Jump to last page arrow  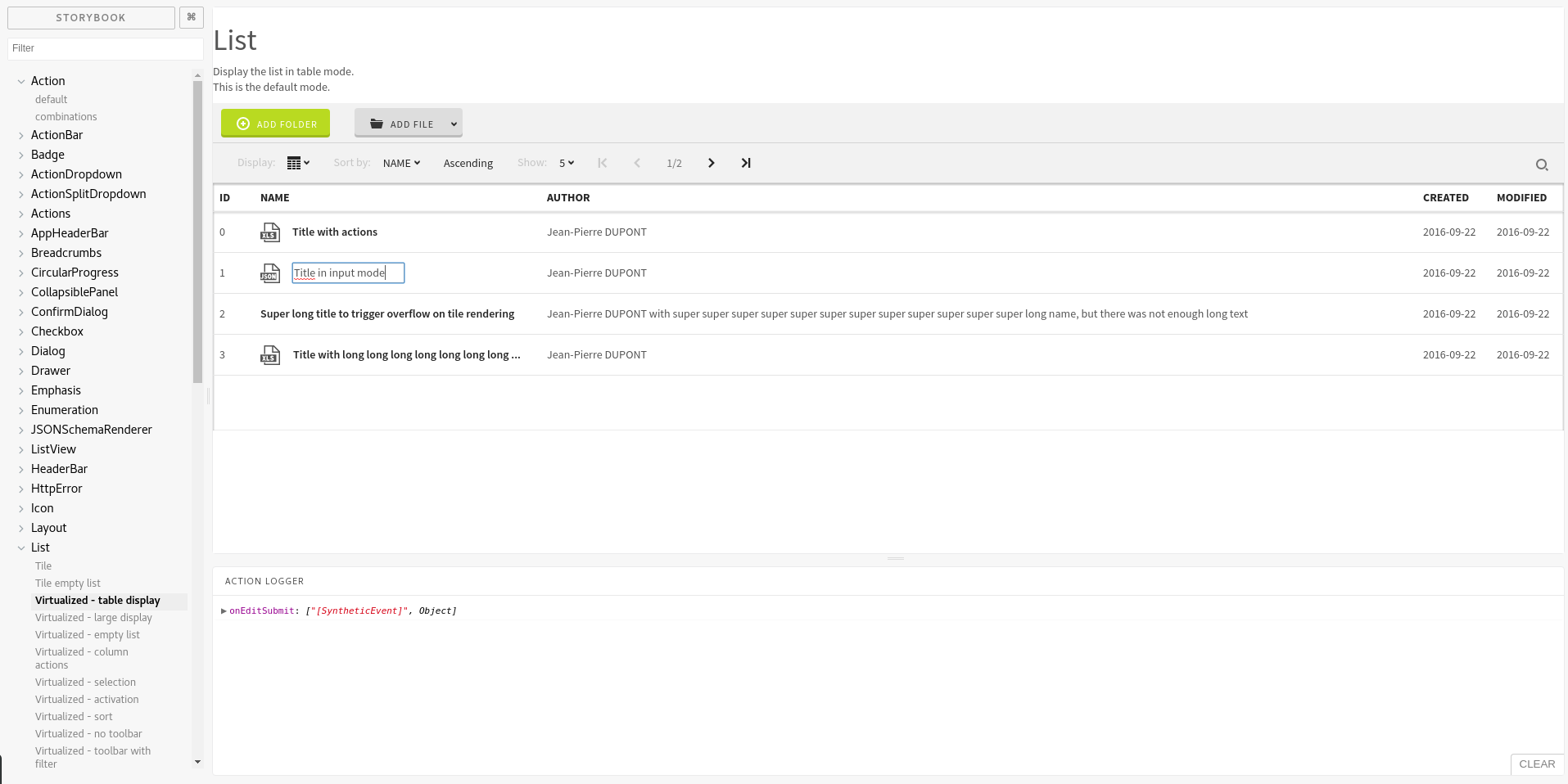(745, 163)
